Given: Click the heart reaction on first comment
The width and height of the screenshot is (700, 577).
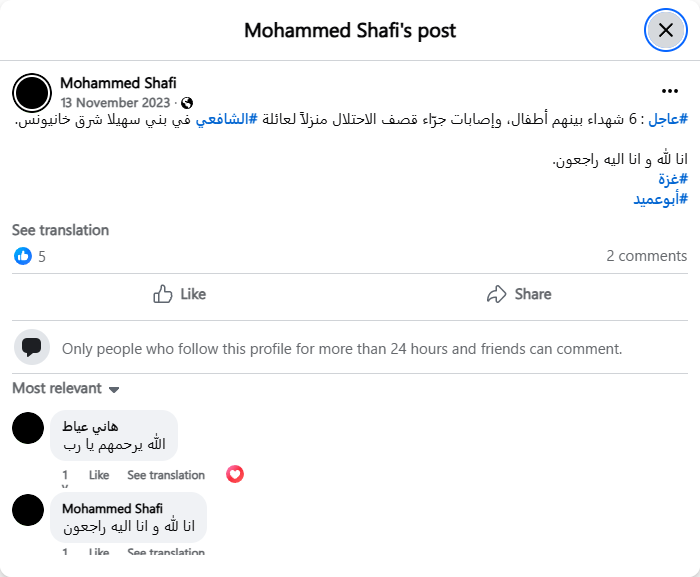Looking at the screenshot, I should pos(235,474).
